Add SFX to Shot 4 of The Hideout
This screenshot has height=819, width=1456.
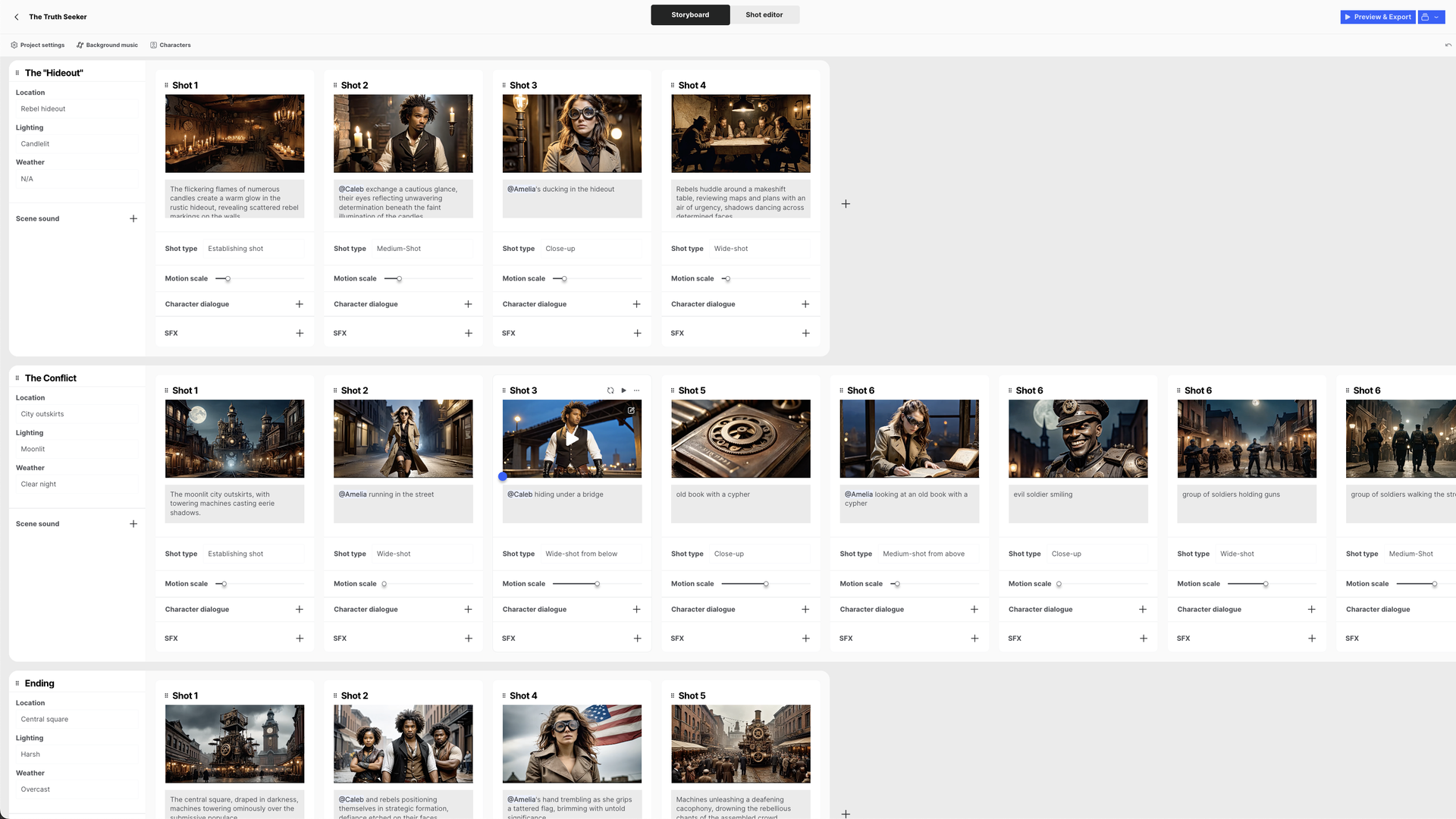point(805,332)
